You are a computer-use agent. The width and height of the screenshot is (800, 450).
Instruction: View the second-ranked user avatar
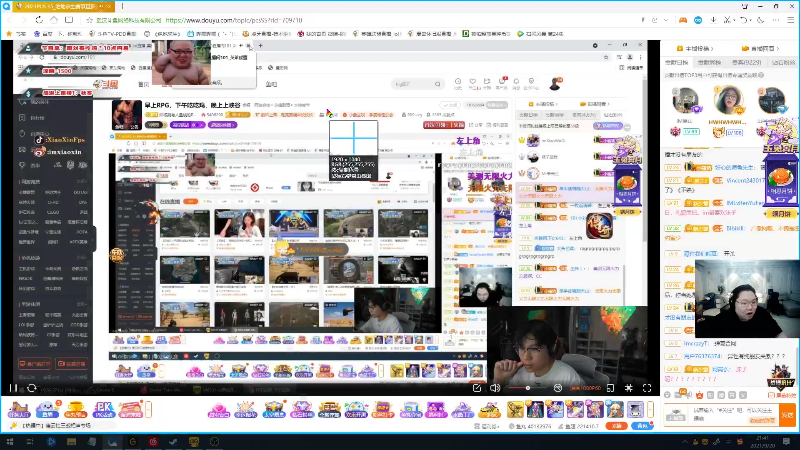tap(685, 101)
